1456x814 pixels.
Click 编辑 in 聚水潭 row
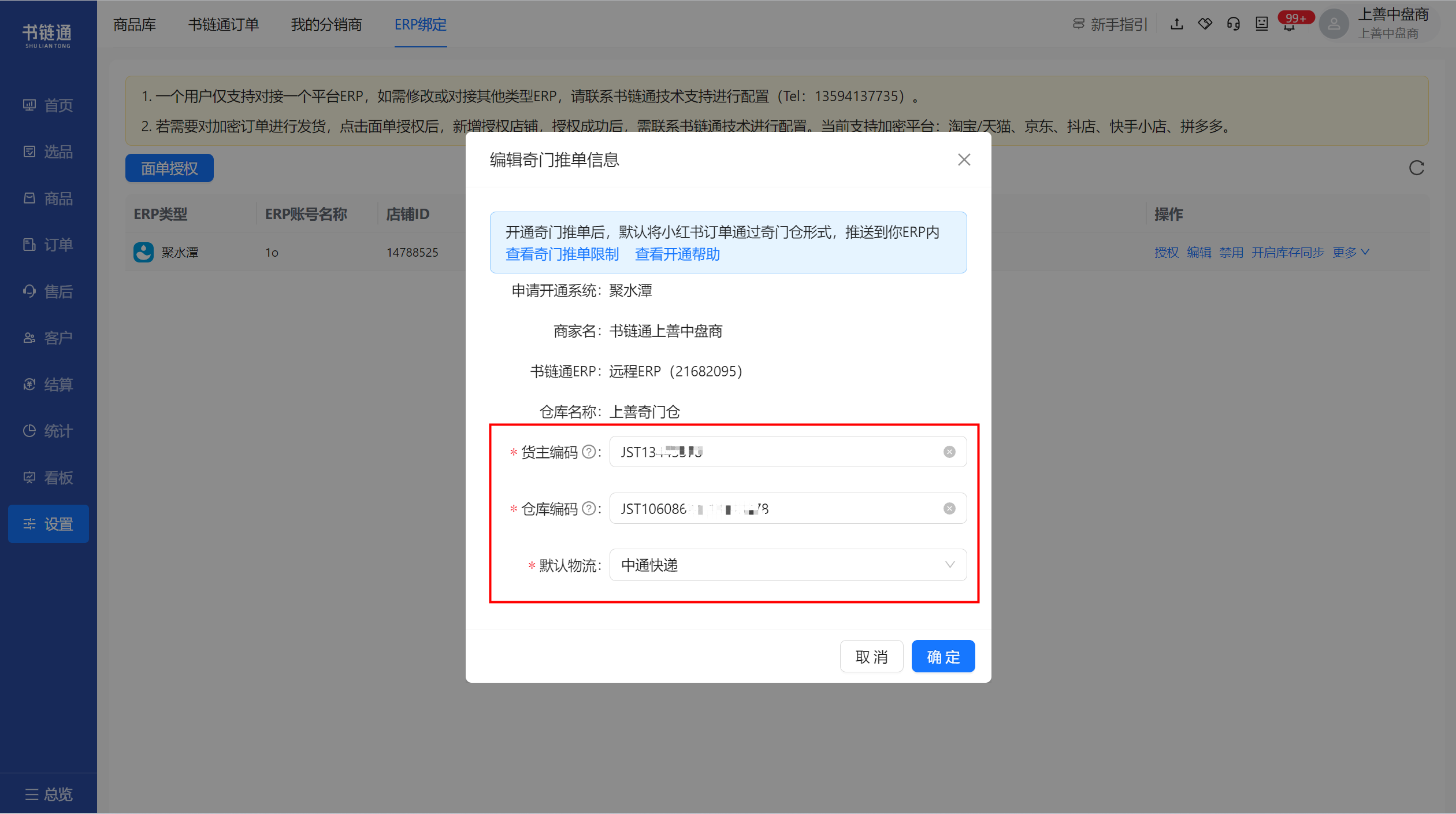coord(1198,252)
